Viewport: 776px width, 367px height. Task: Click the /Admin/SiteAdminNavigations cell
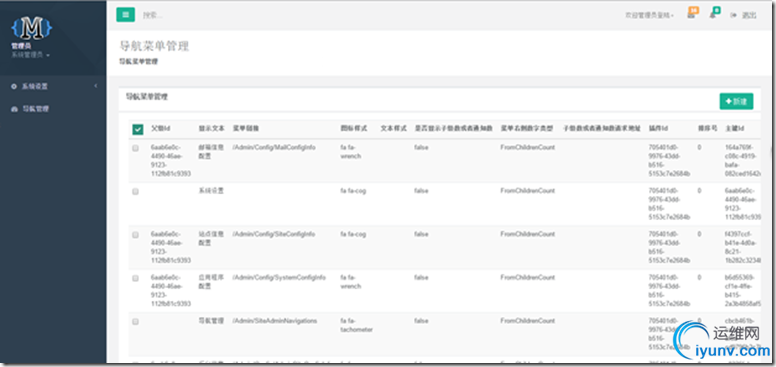275,321
